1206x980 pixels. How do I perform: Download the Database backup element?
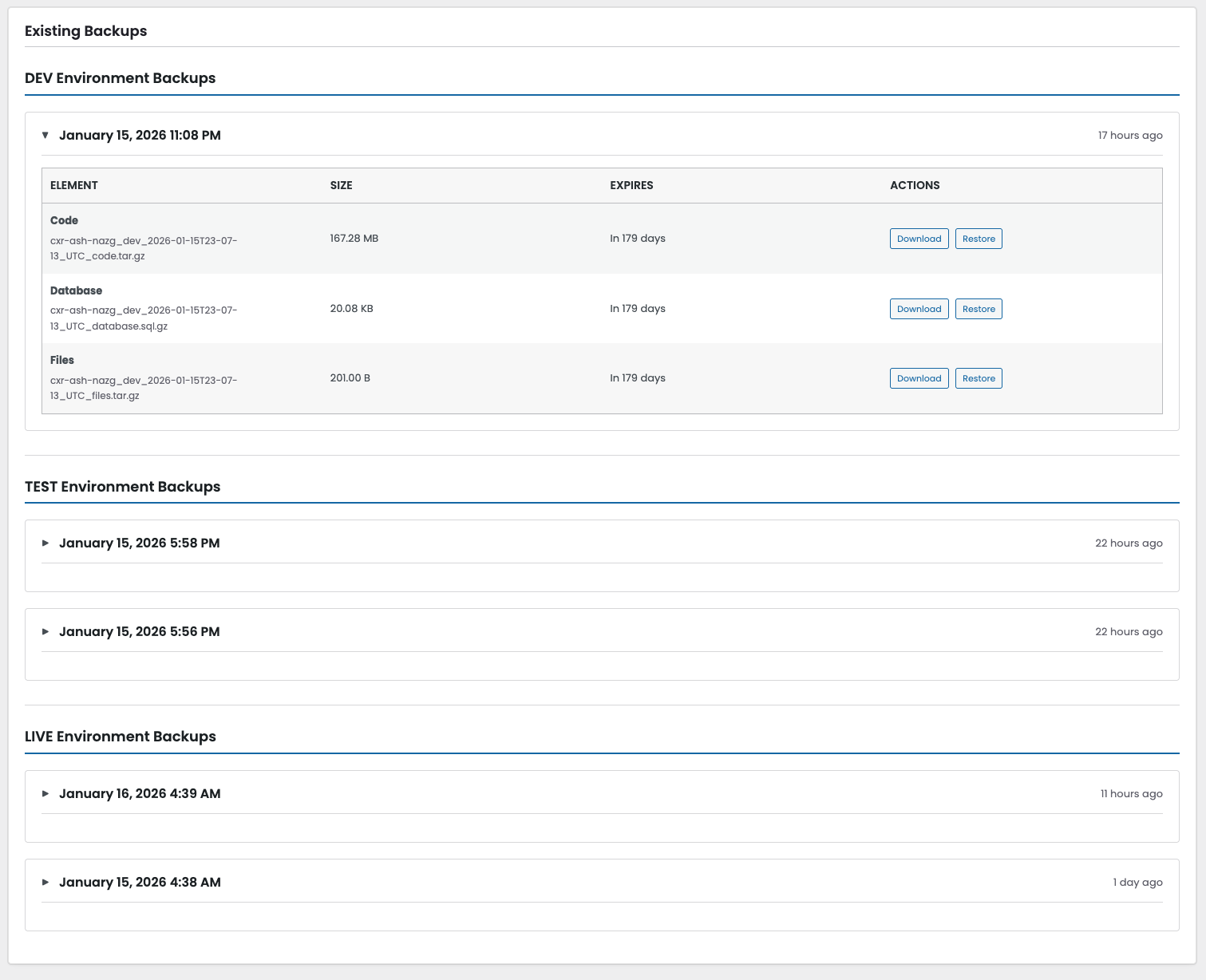click(x=919, y=308)
